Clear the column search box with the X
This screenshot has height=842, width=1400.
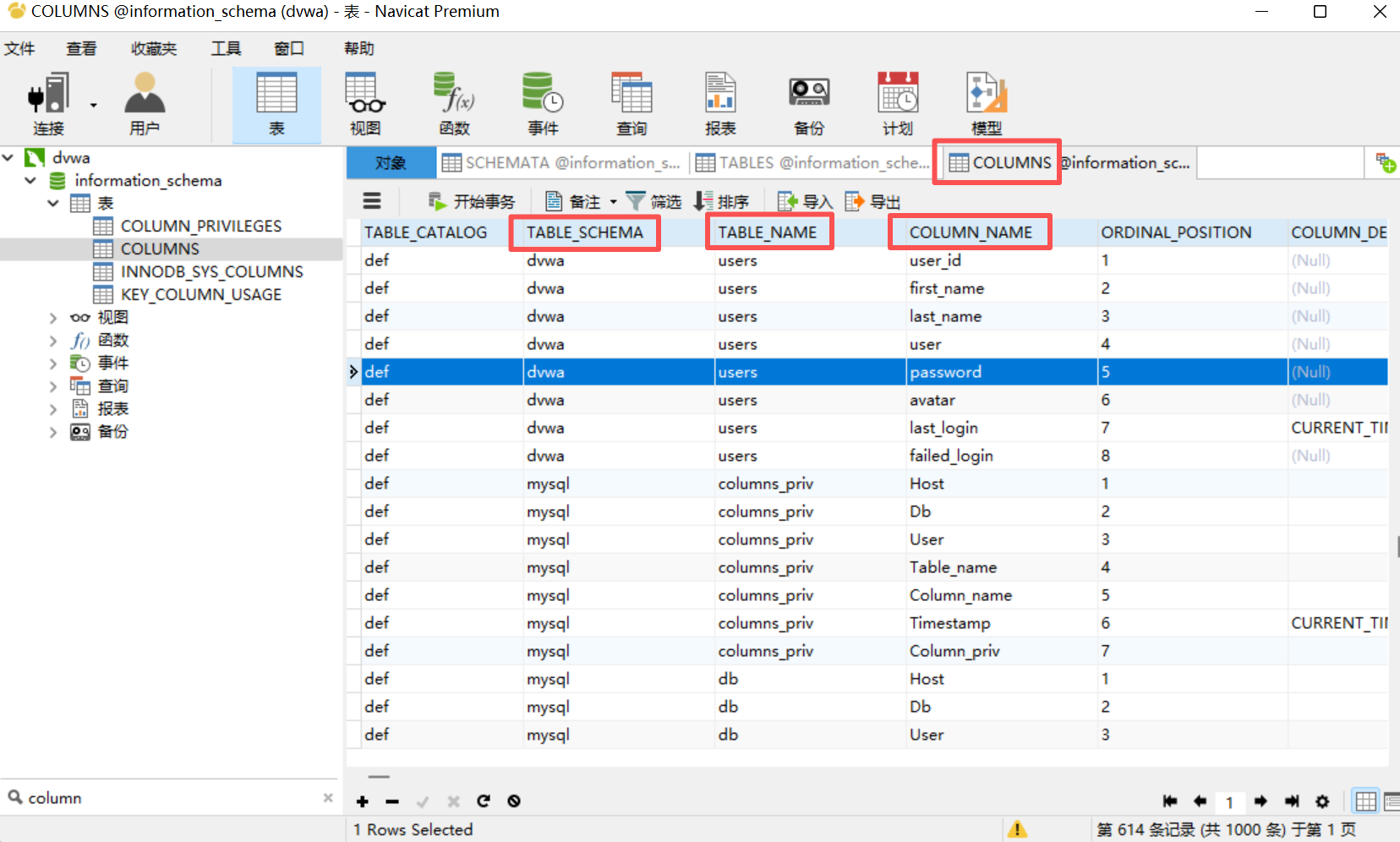328,797
